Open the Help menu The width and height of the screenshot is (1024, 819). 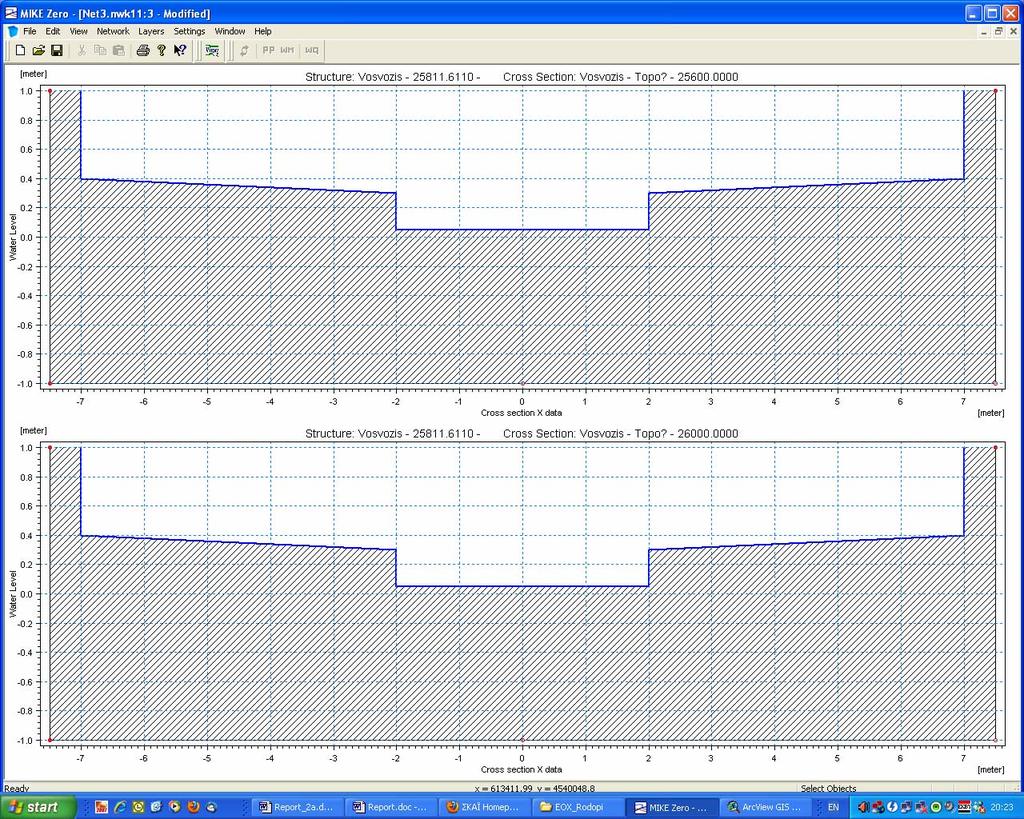click(263, 31)
